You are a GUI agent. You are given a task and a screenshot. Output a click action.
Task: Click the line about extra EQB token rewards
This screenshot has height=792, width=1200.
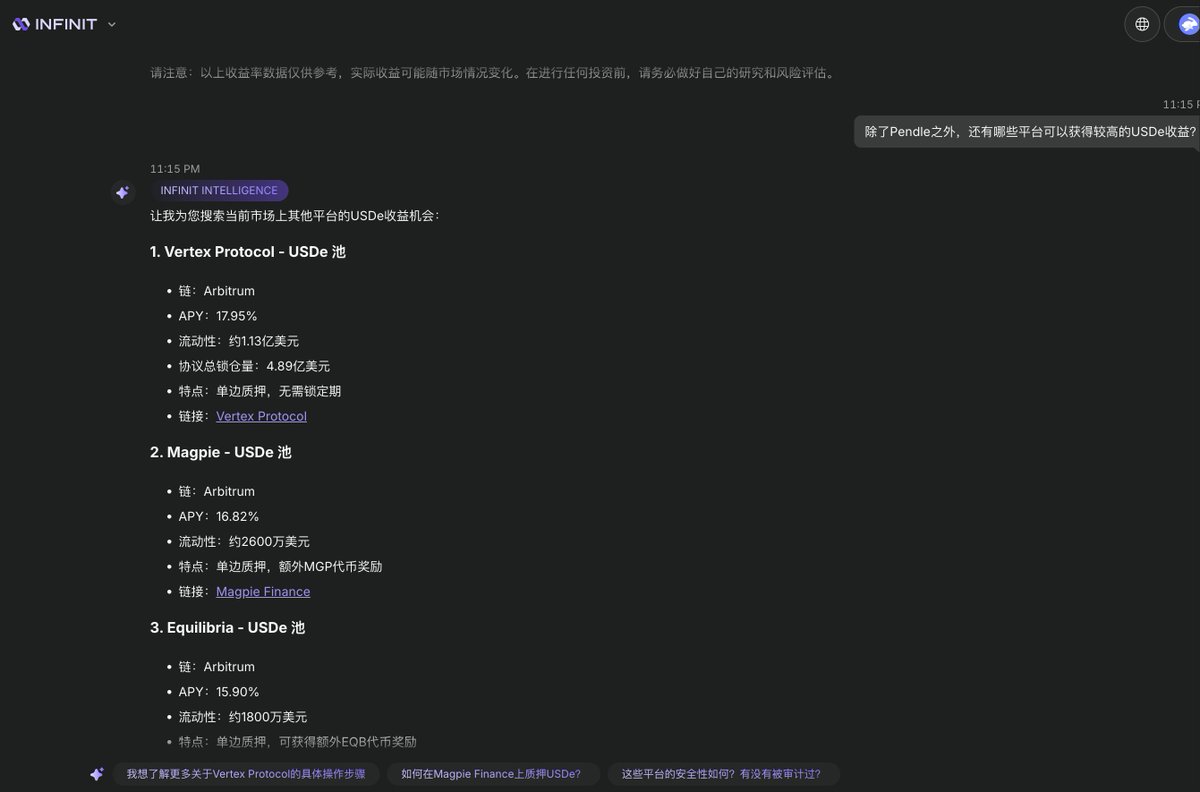coord(297,742)
